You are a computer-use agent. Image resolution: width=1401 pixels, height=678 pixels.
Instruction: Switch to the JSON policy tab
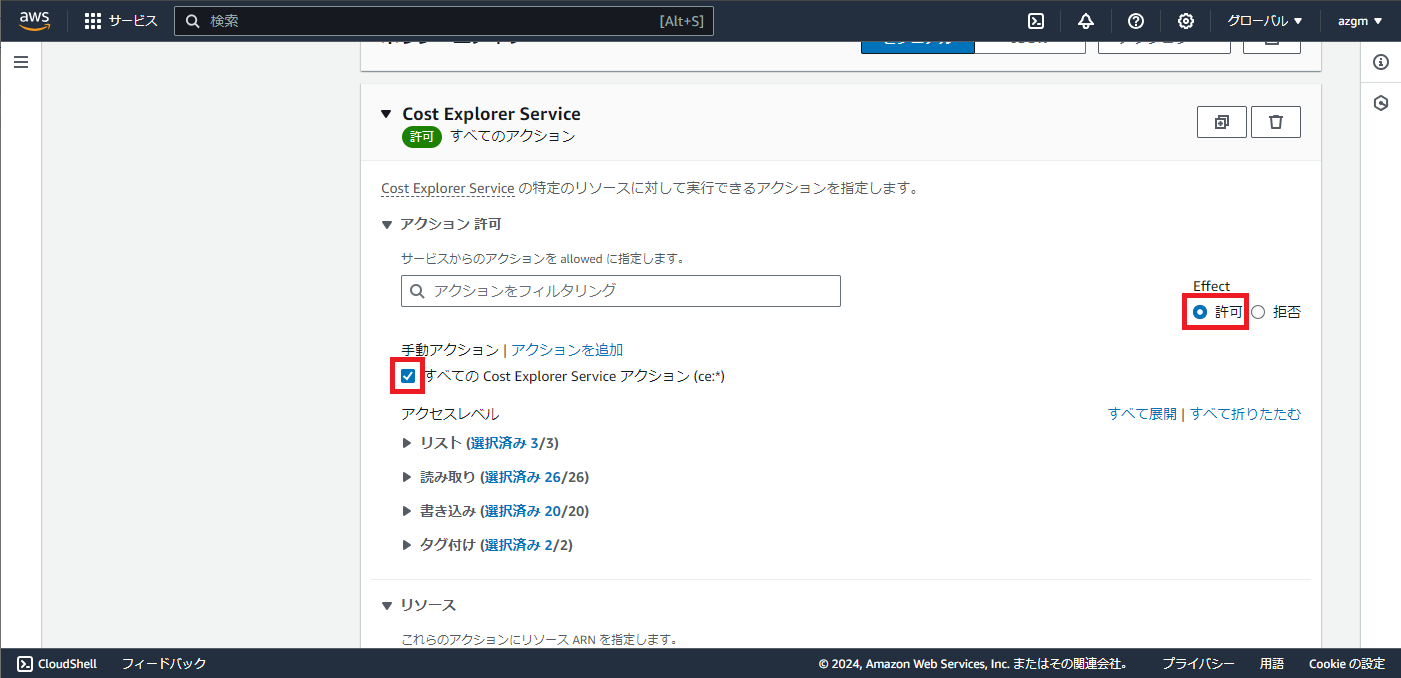coord(1030,44)
